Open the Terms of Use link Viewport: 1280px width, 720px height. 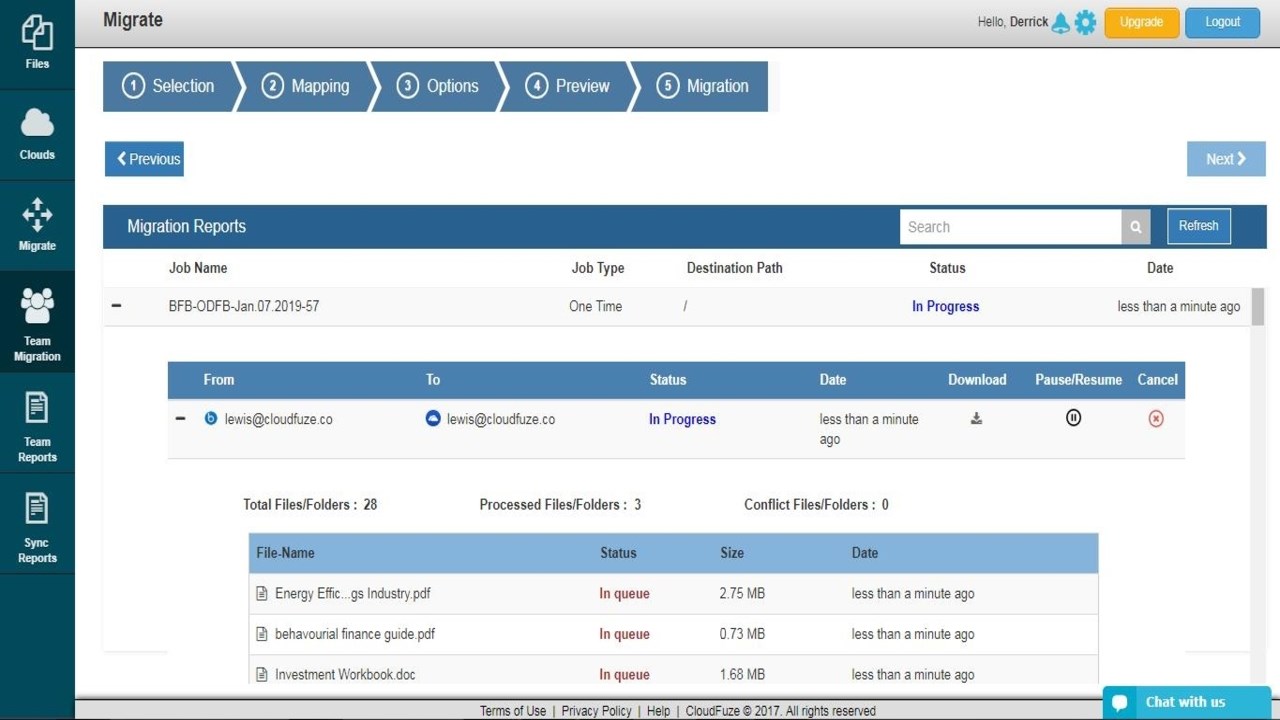point(513,711)
